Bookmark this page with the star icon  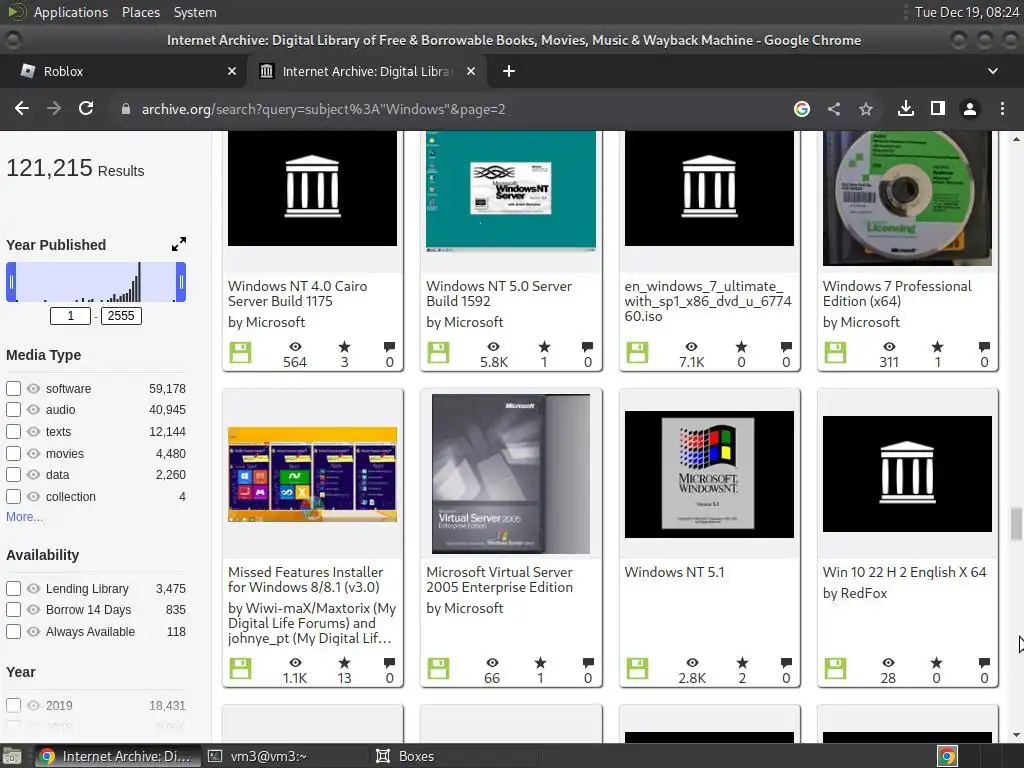[x=866, y=109]
